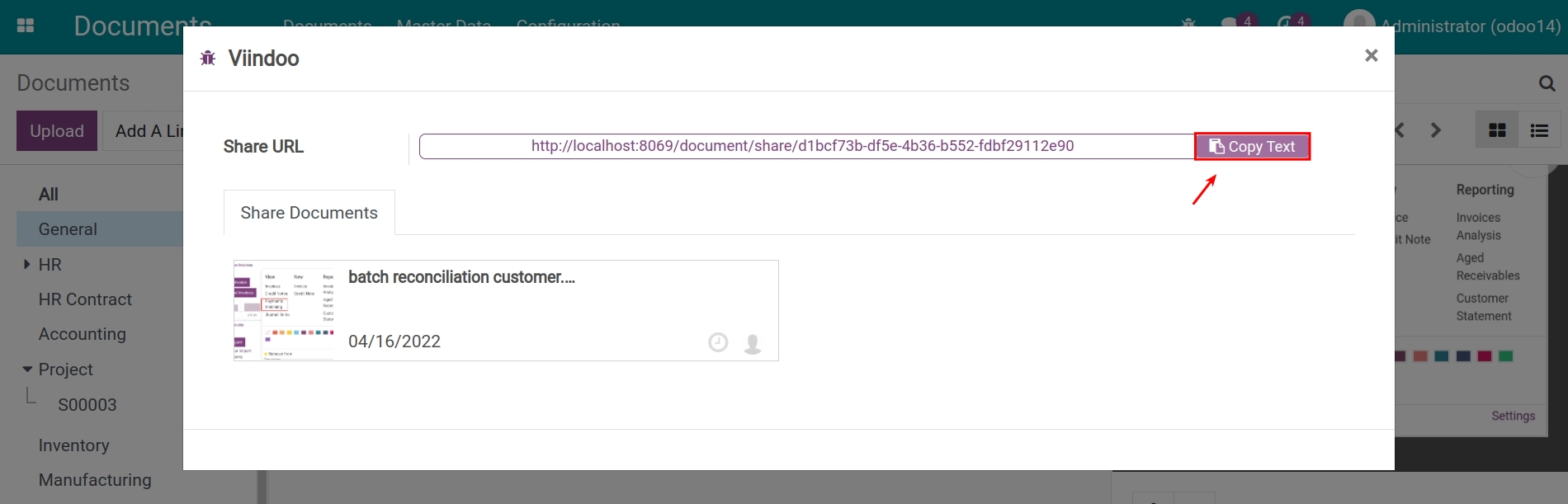Click the user avatar icon on document card
The image size is (1568, 504).
(x=753, y=343)
